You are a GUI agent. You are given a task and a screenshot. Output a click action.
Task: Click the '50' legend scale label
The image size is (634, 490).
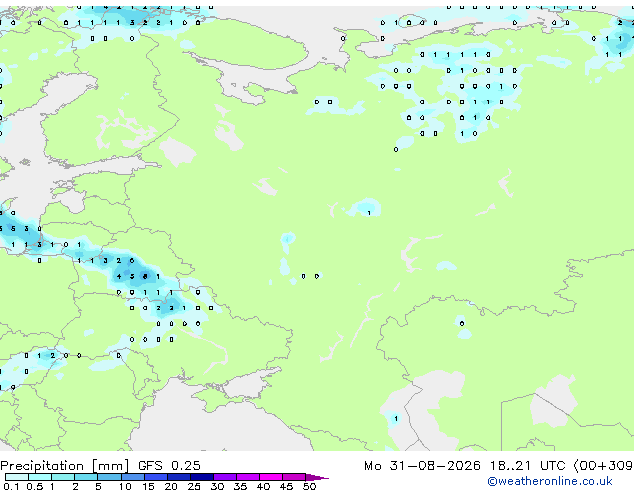[309, 486]
